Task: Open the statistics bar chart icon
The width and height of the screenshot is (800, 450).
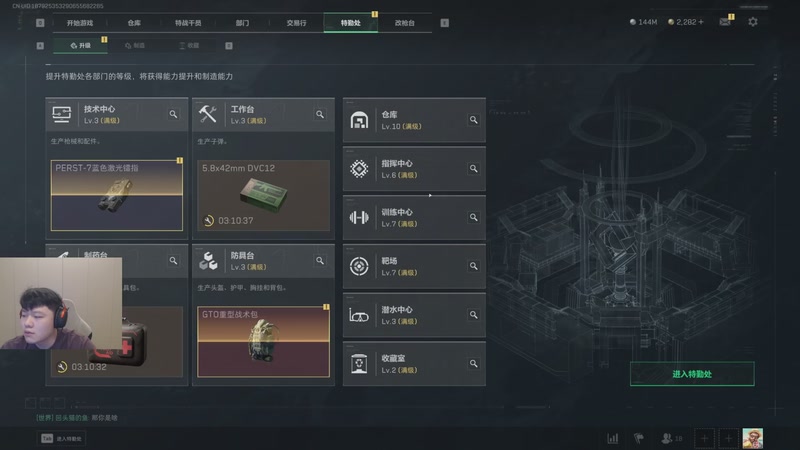Action: tap(613, 438)
